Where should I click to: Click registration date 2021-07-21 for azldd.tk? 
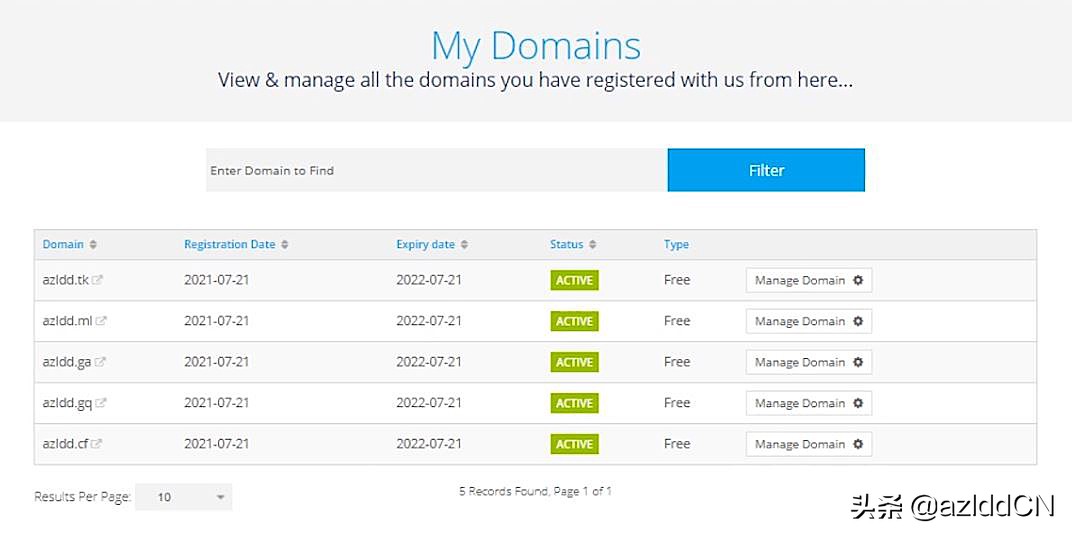(217, 280)
